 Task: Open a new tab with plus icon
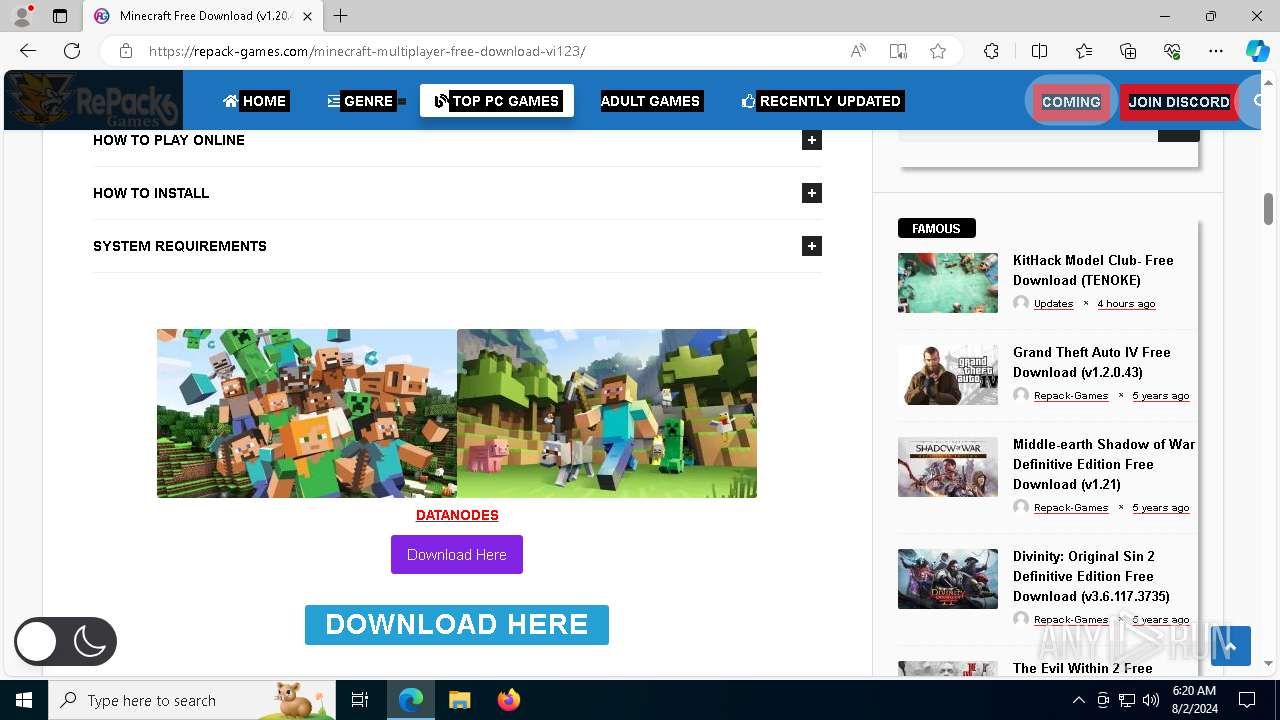(x=341, y=16)
